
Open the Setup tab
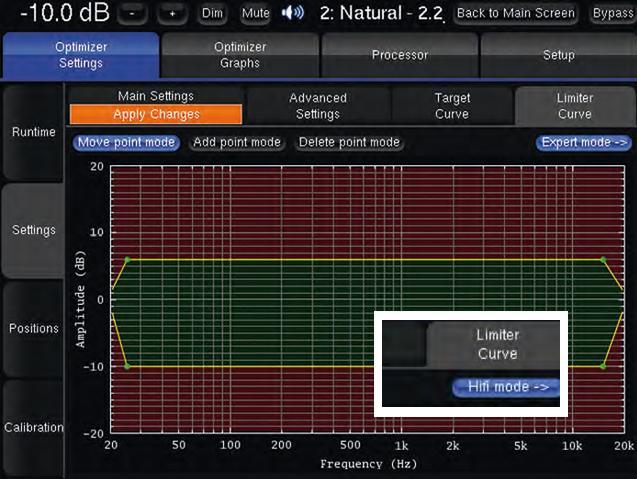(x=558, y=55)
